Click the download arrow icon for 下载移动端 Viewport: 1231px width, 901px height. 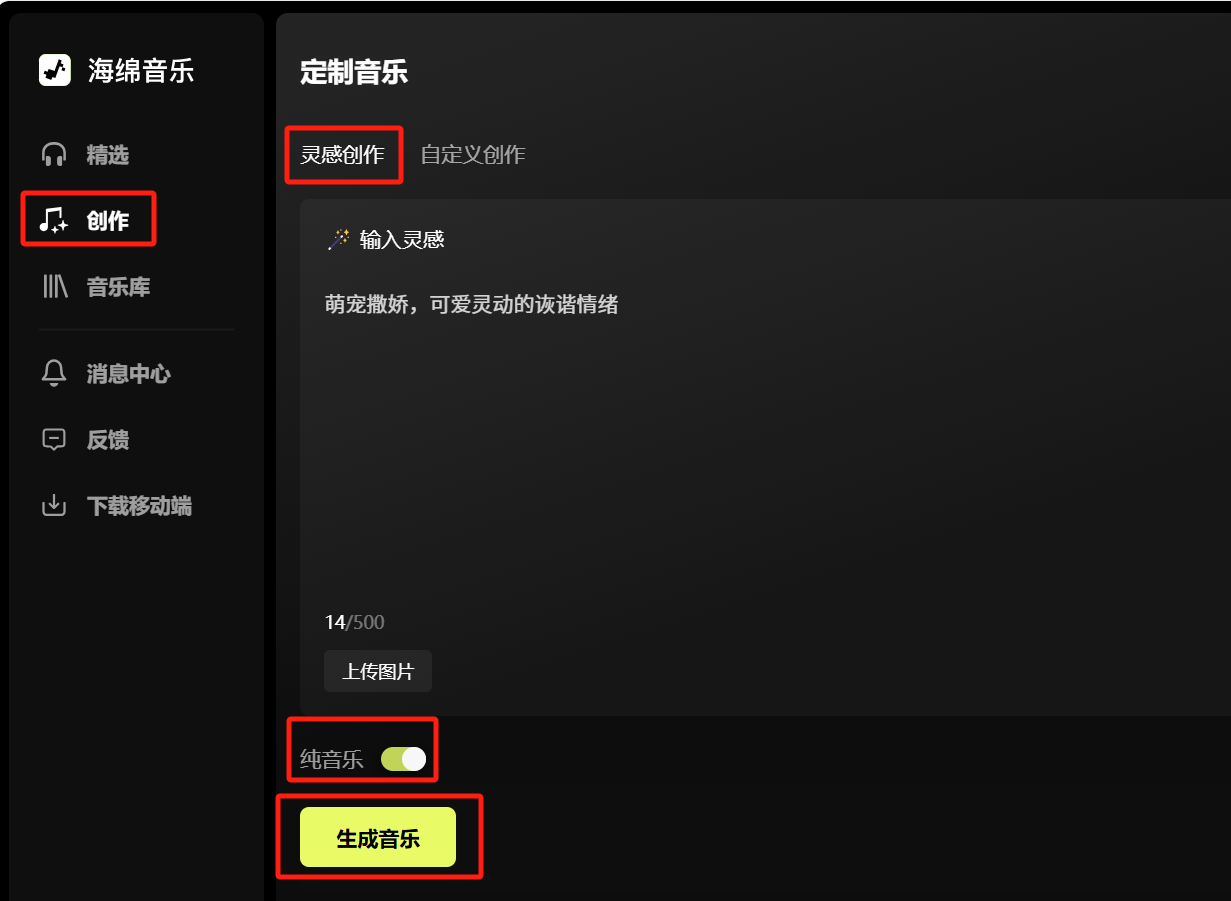pos(54,506)
